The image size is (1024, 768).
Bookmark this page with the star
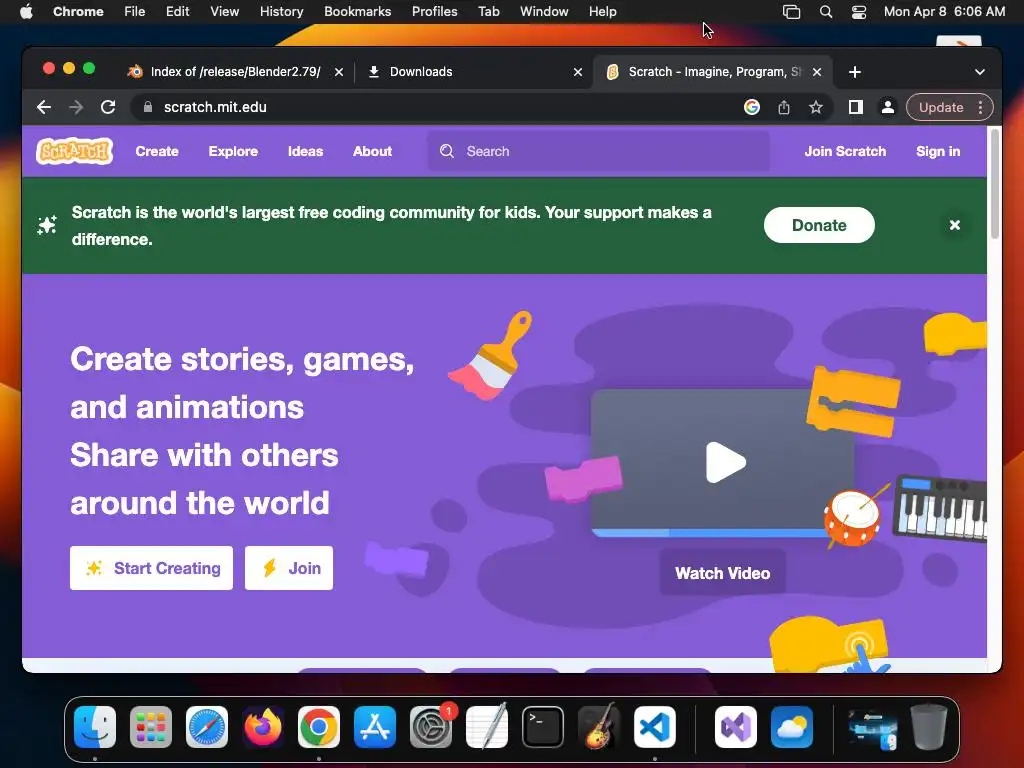pos(816,107)
